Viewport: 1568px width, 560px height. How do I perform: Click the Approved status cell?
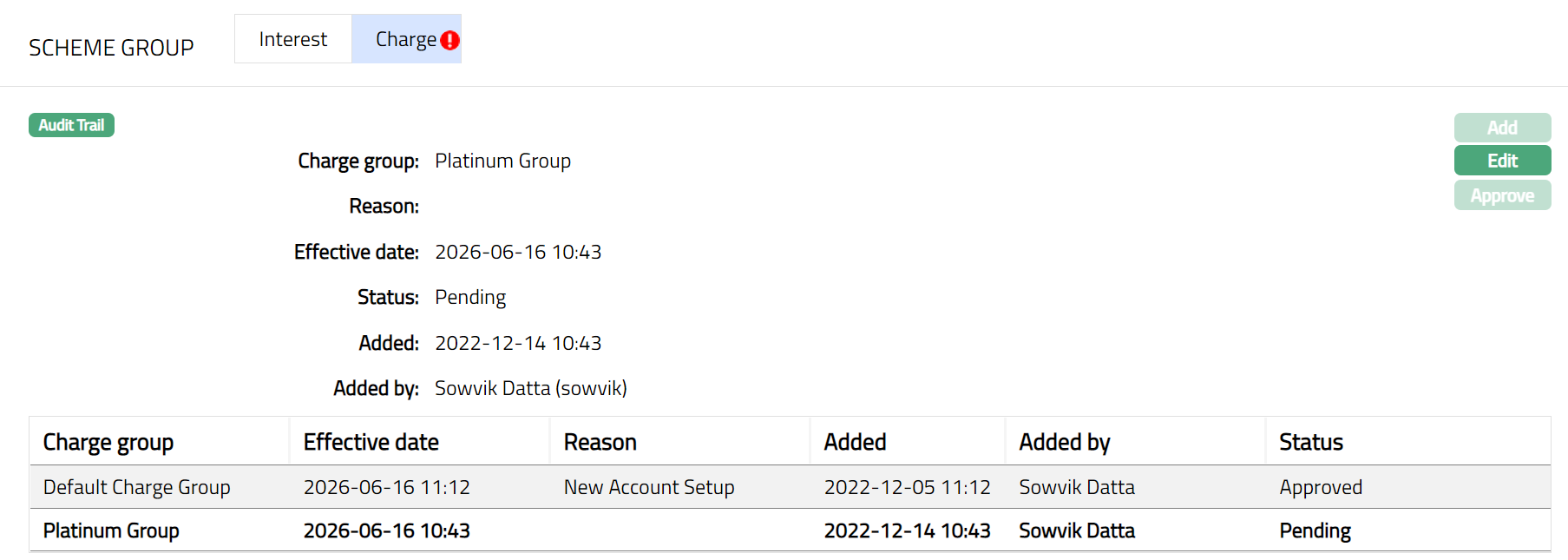click(x=1320, y=487)
